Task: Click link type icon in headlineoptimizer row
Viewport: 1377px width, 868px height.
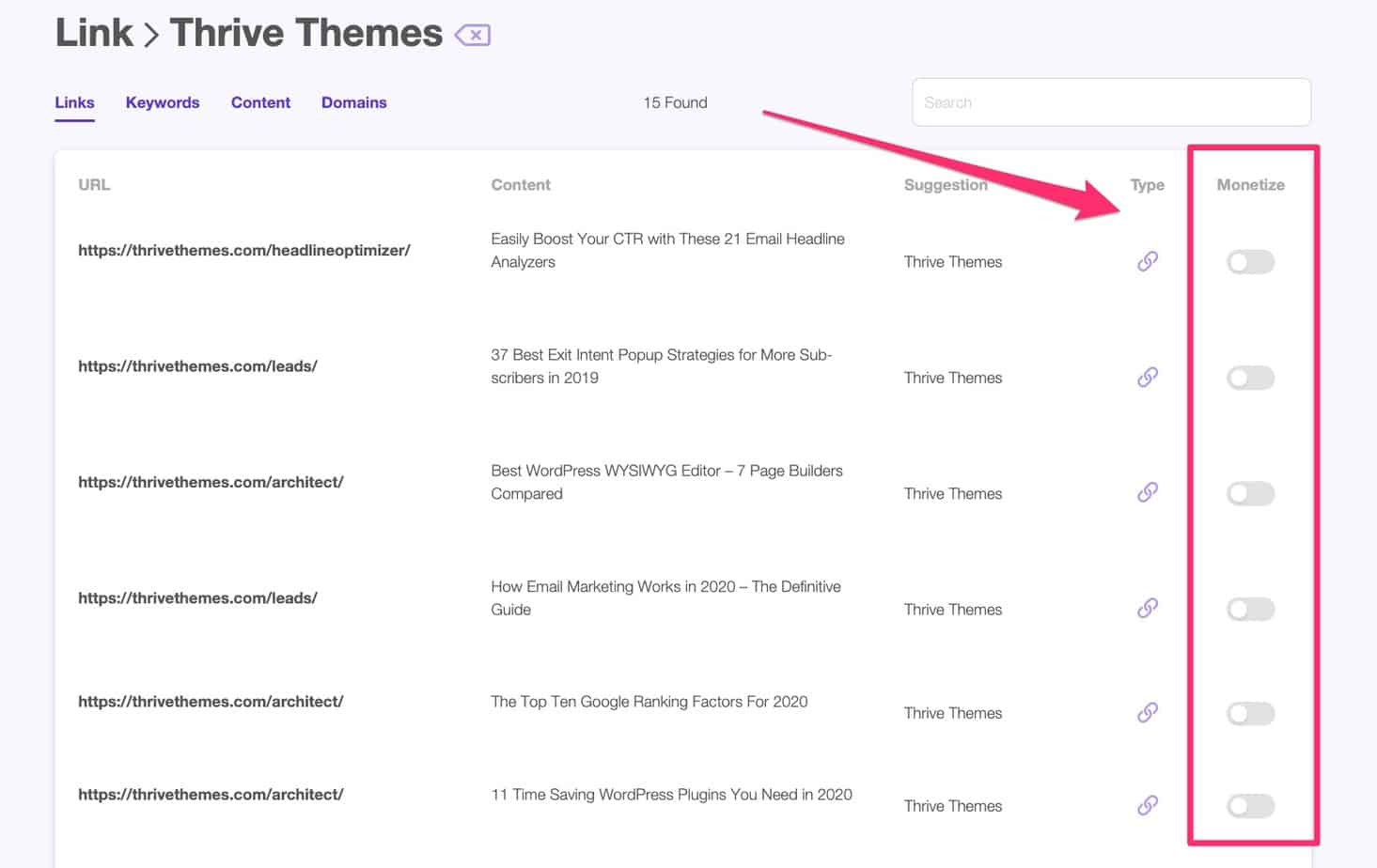Action: 1147,261
